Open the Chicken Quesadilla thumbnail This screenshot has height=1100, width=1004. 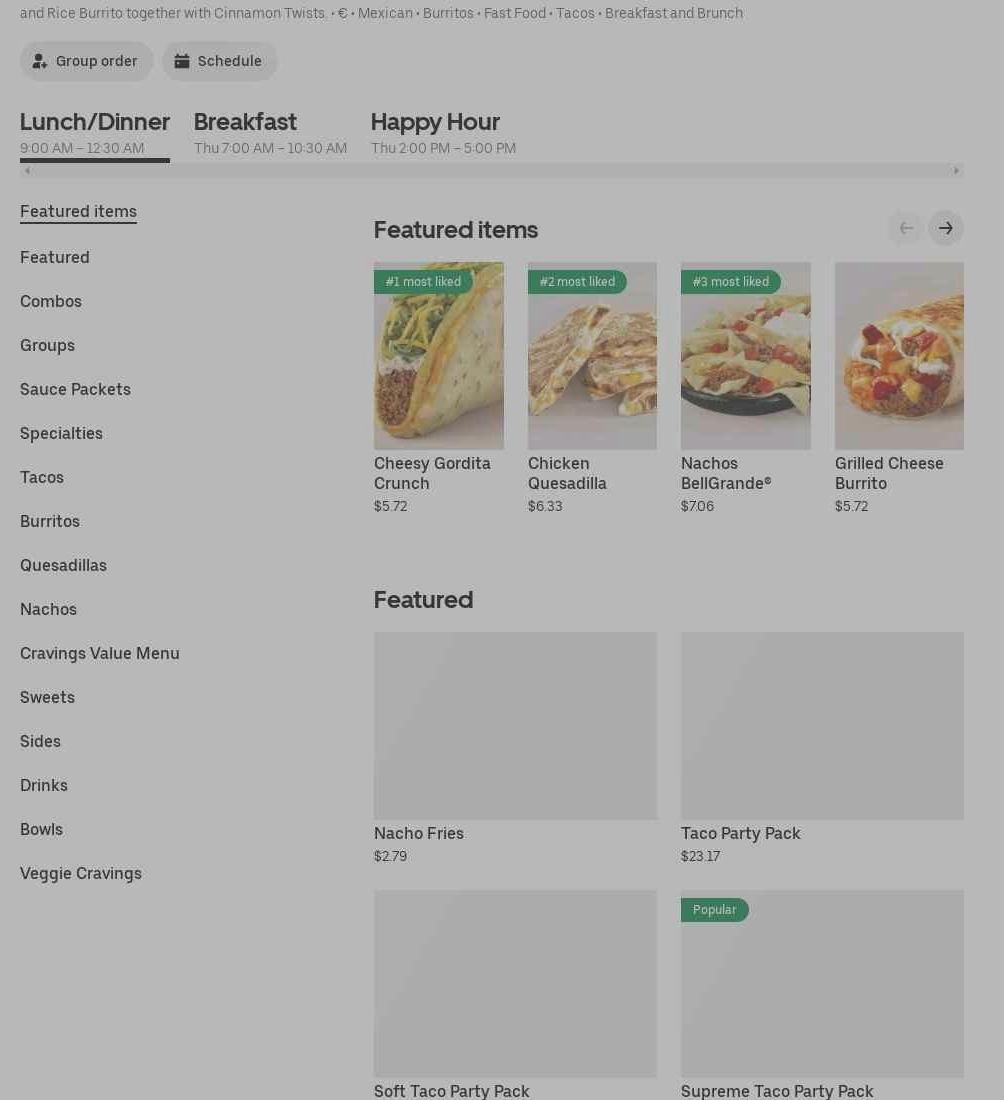tap(592, 356)
